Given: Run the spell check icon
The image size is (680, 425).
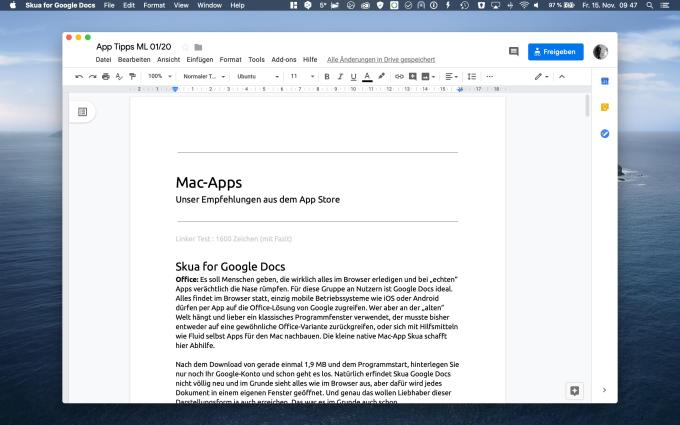Looking at the screenshot, I should 119,77.
